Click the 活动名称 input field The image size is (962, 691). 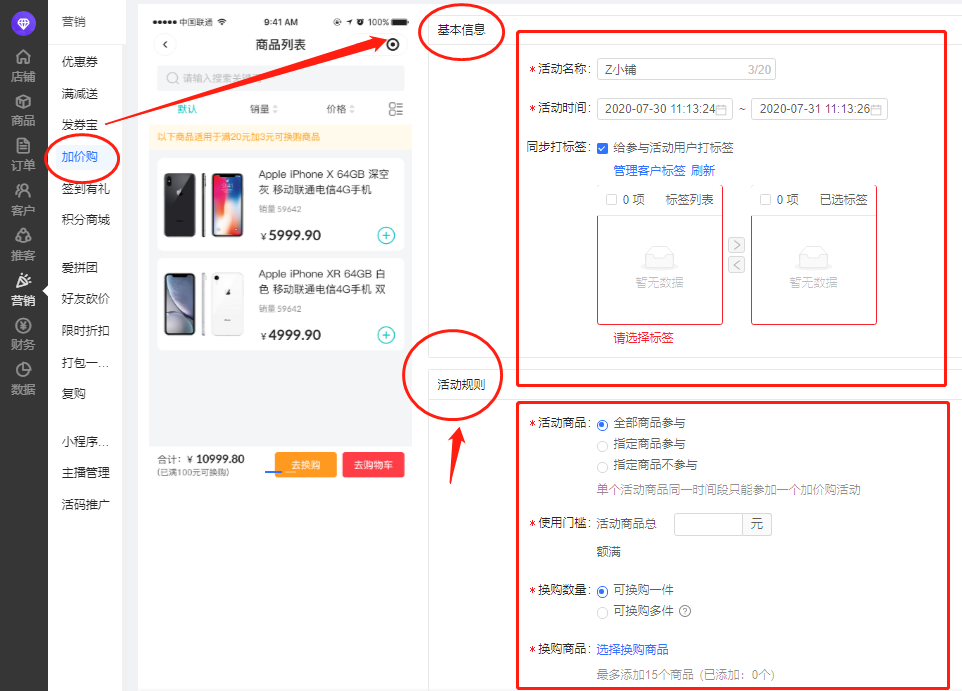point(686,69)
